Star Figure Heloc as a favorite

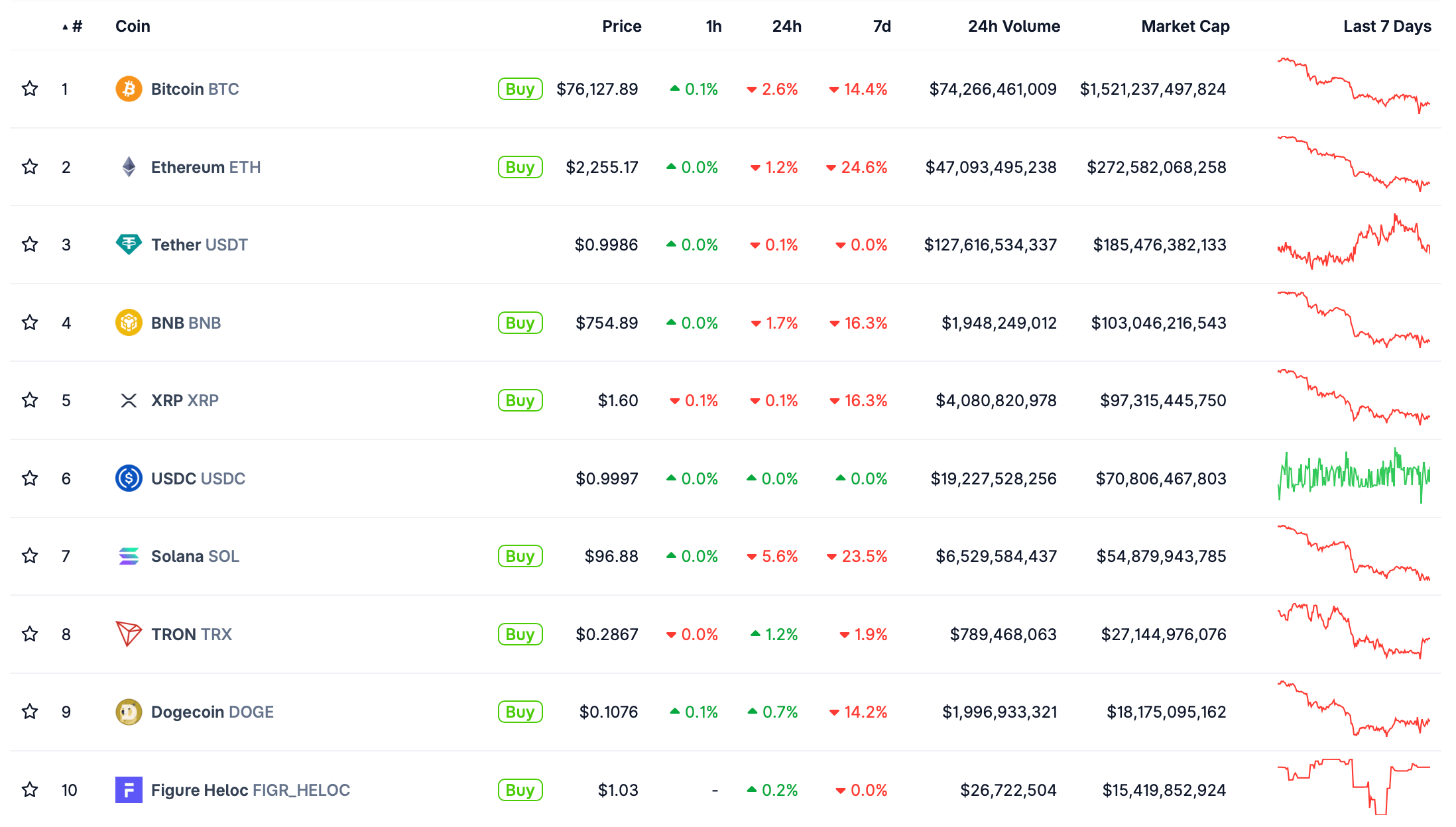click(x=30, y=790)
